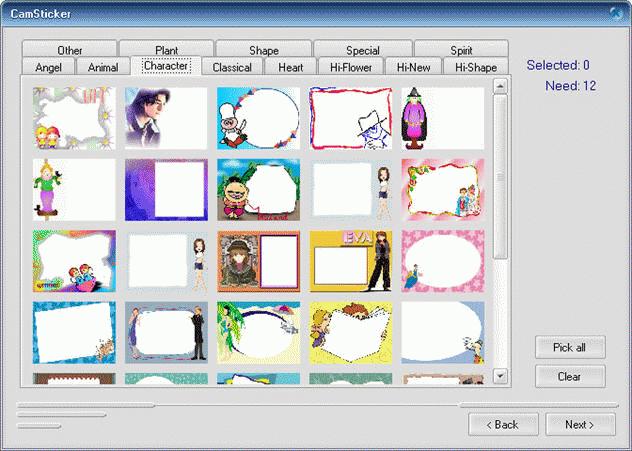Open the Classical tab
This screenshot has height=451, width=632.
(232, 67)
